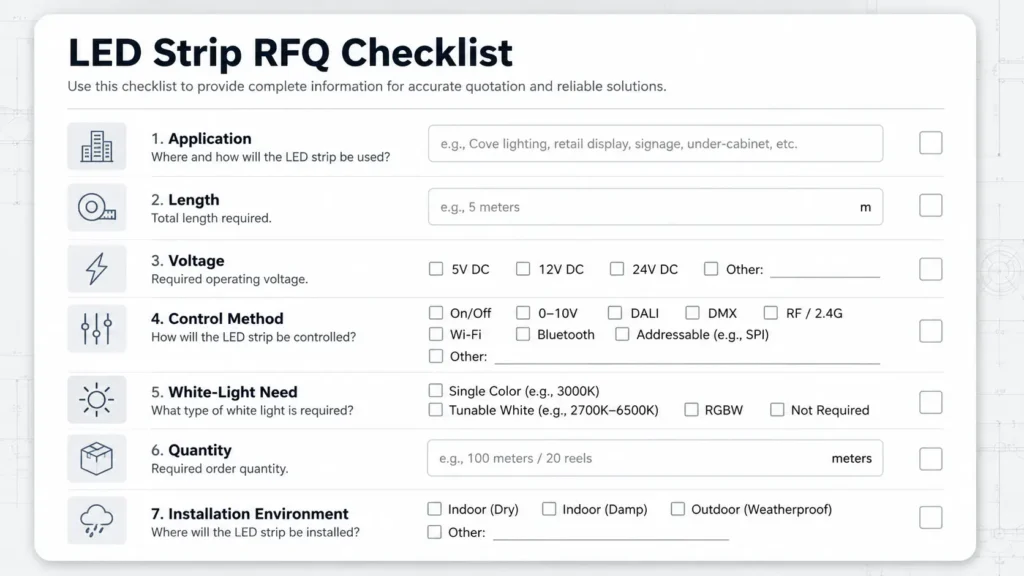Click the '7. Installation Environment' heading
Image resolution: width=1024 pixels, height=576 pixels.
click(x=250, y=514)
